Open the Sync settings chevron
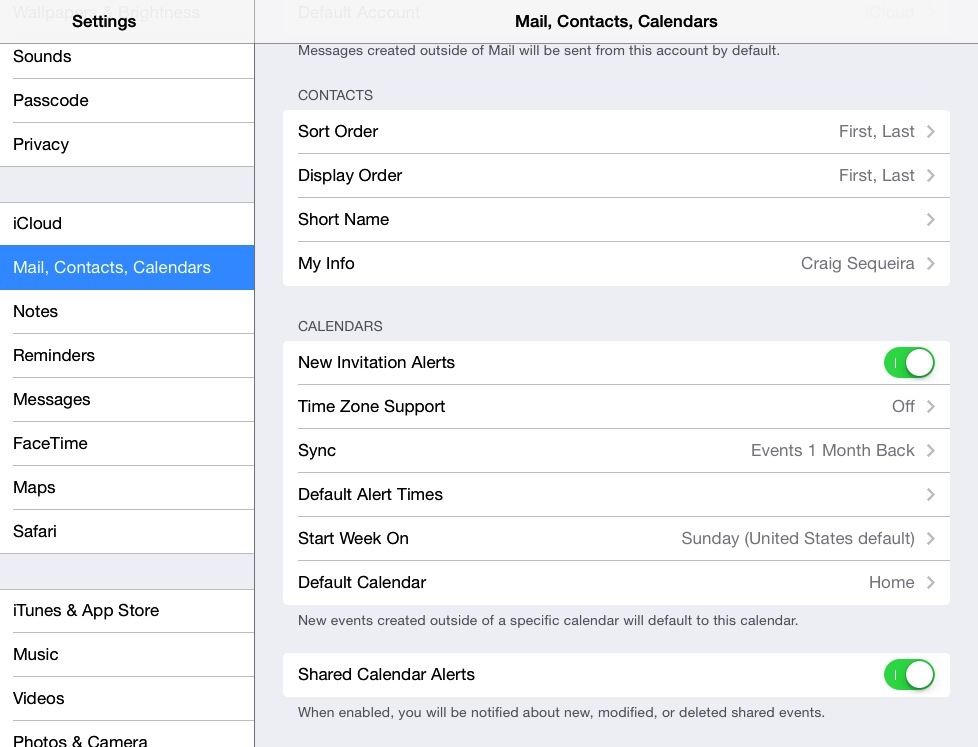 [928, 450]
